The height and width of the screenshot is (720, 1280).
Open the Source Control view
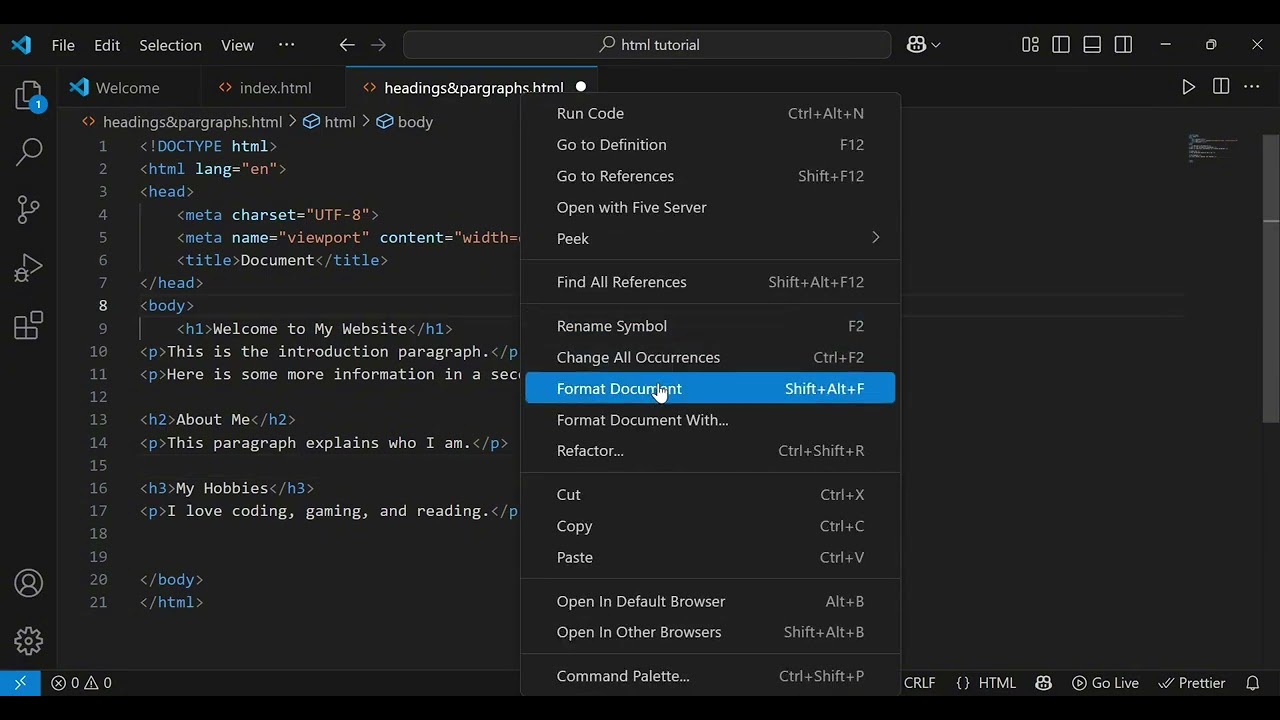point(29,209)
